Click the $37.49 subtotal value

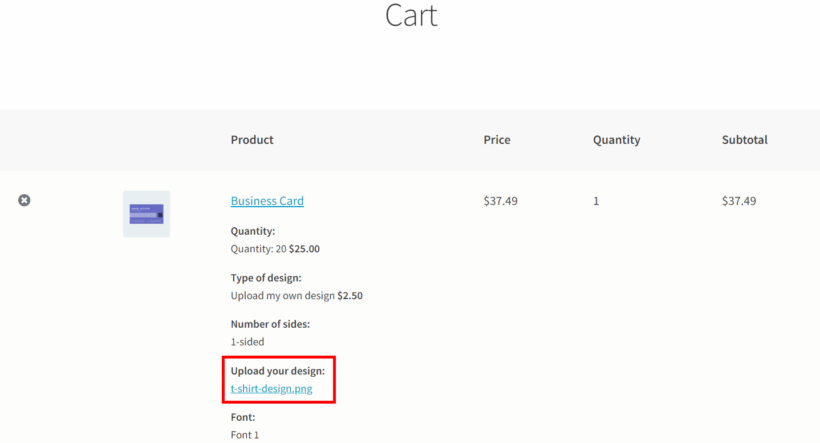pos(739,201)
